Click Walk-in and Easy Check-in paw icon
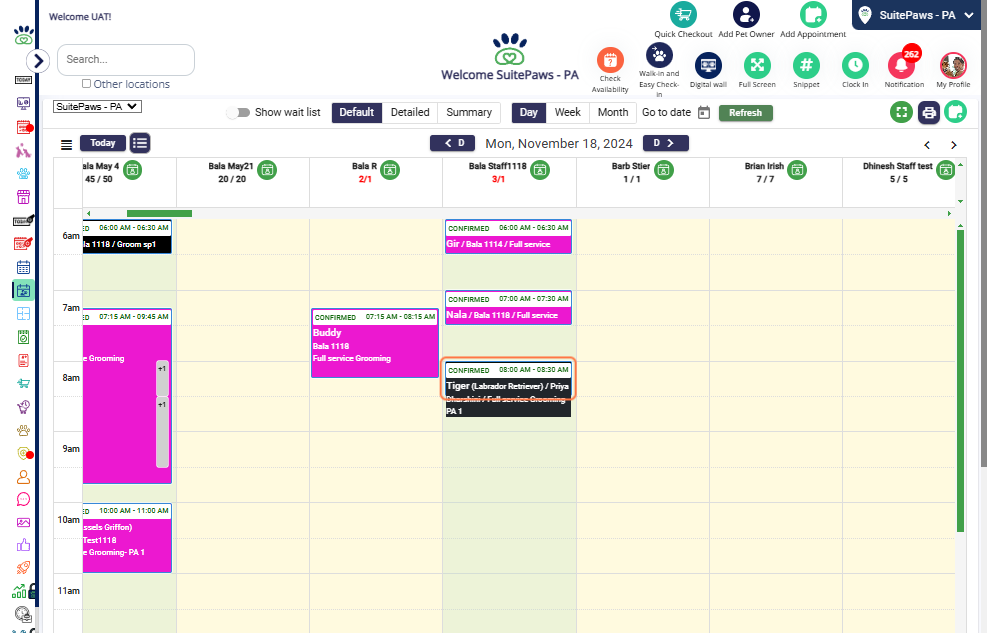 (659, 55)
